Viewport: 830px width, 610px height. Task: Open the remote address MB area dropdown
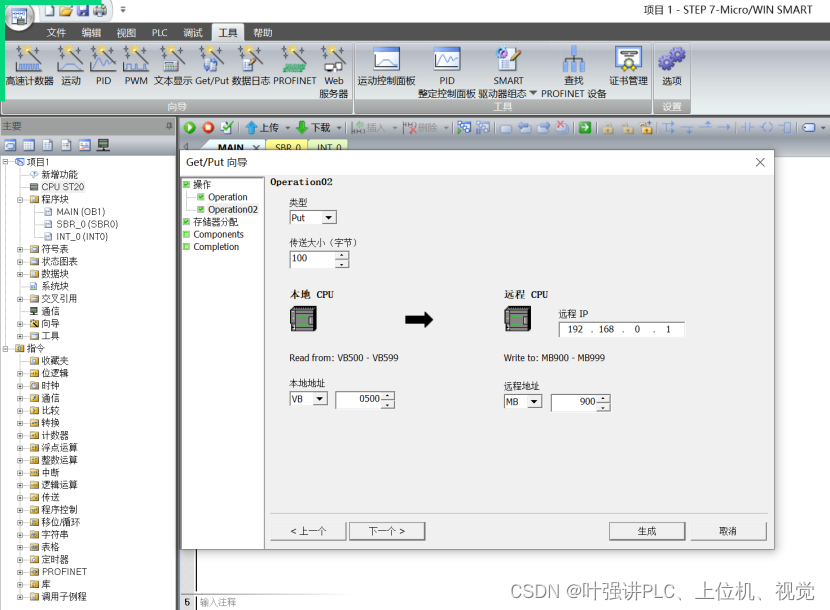click(534, 401)
